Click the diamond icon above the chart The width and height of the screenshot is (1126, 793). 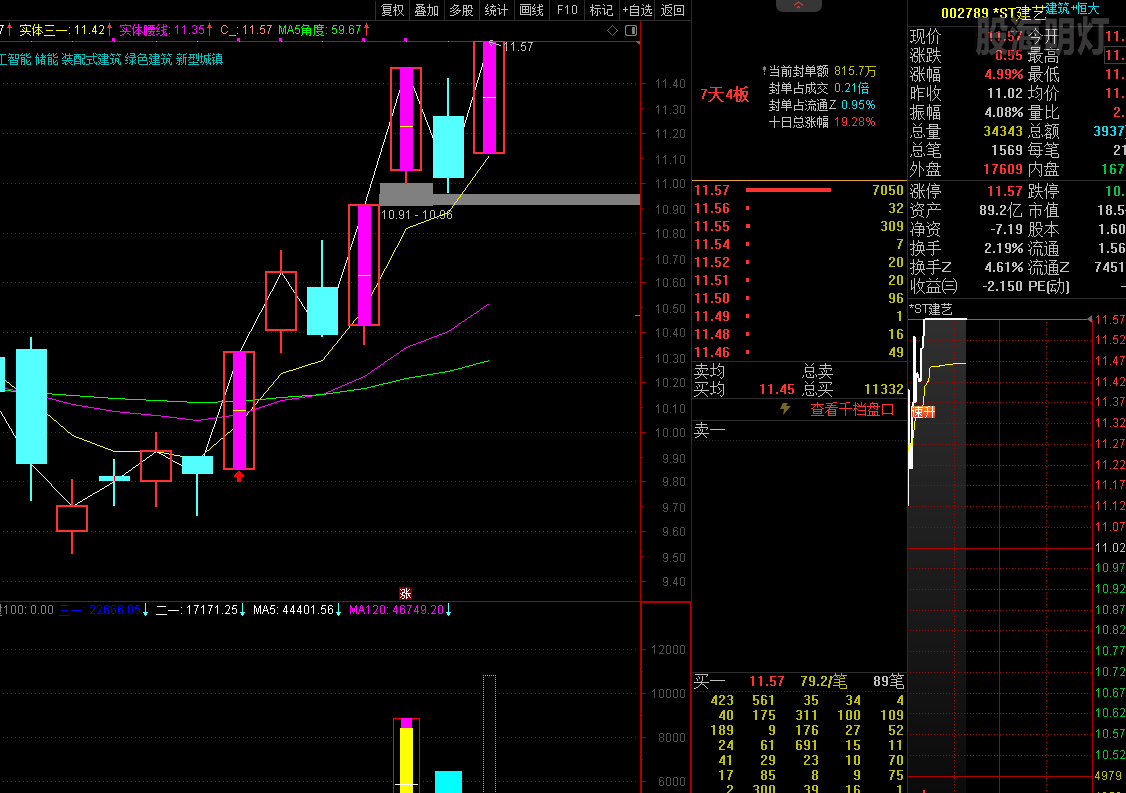(x=612, y=30)
